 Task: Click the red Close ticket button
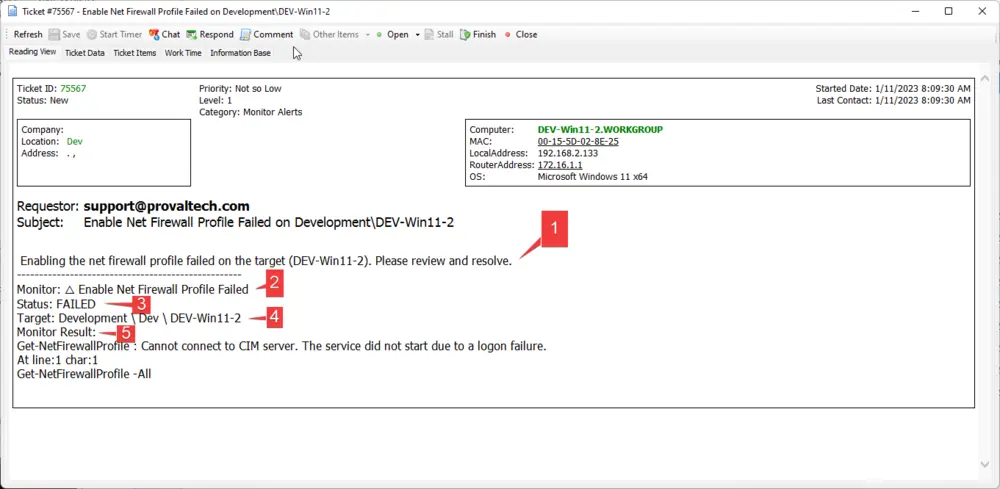[521, 34]
